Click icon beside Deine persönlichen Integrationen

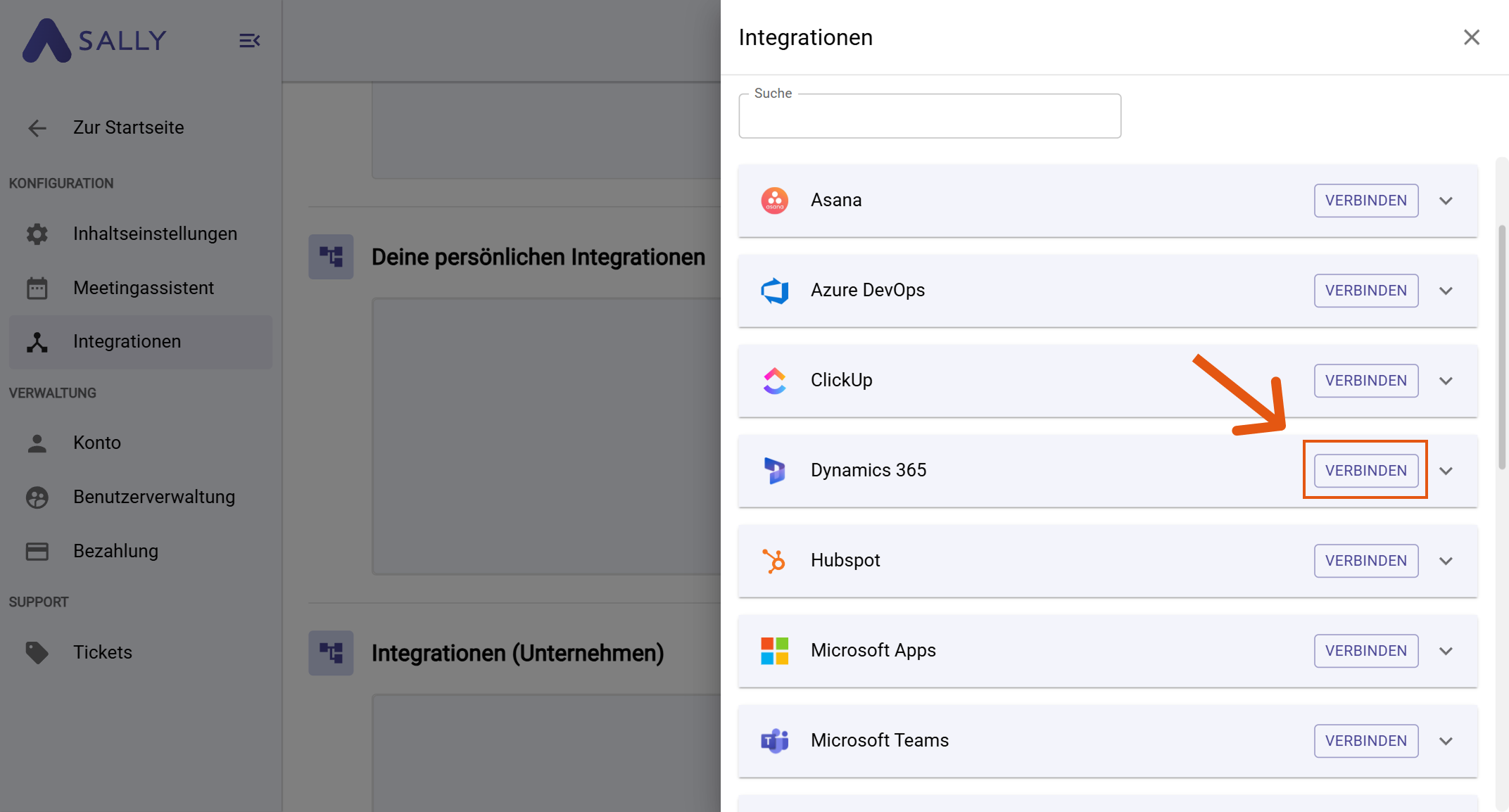click(x=331, y=257)
